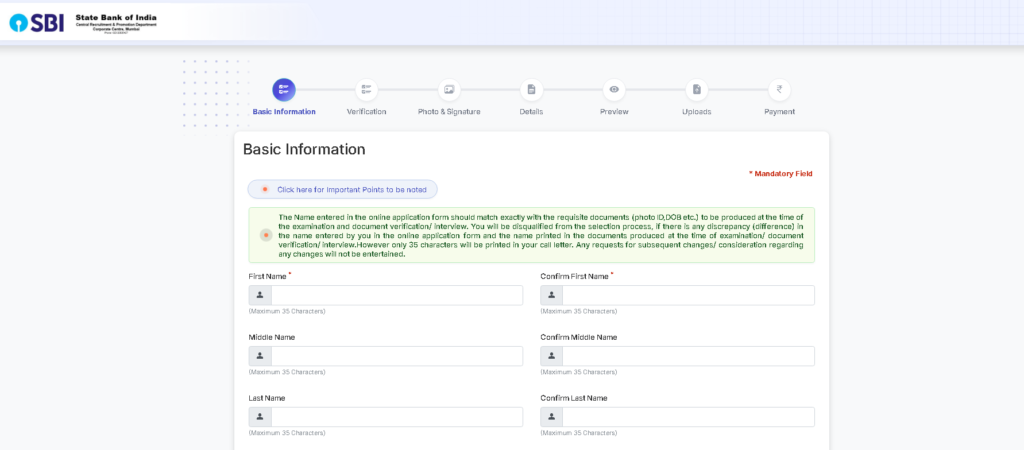Screen dimensions: 1024x450
Task: Focus the Last Name input field
Action: pos(397,417)
